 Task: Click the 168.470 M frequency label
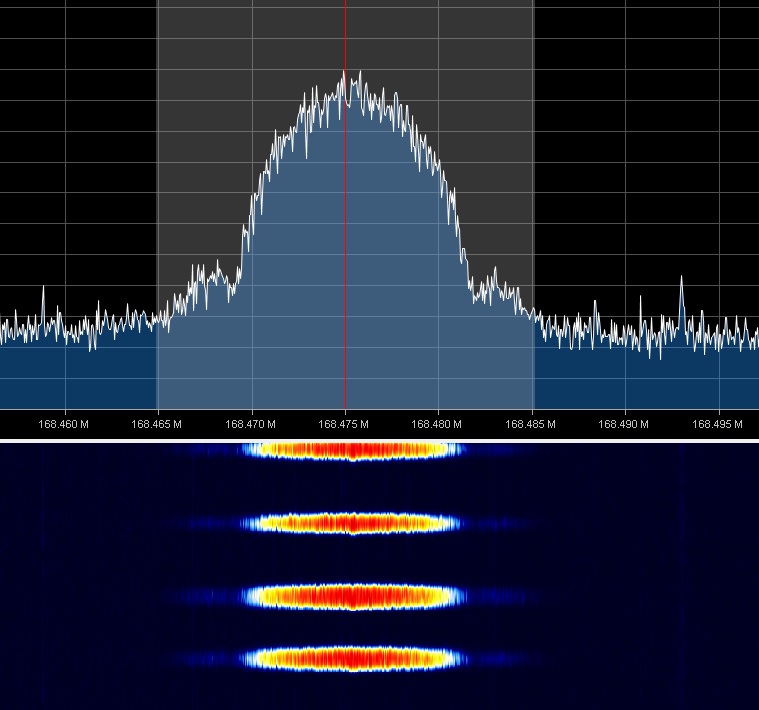click(x=250, y=424)
